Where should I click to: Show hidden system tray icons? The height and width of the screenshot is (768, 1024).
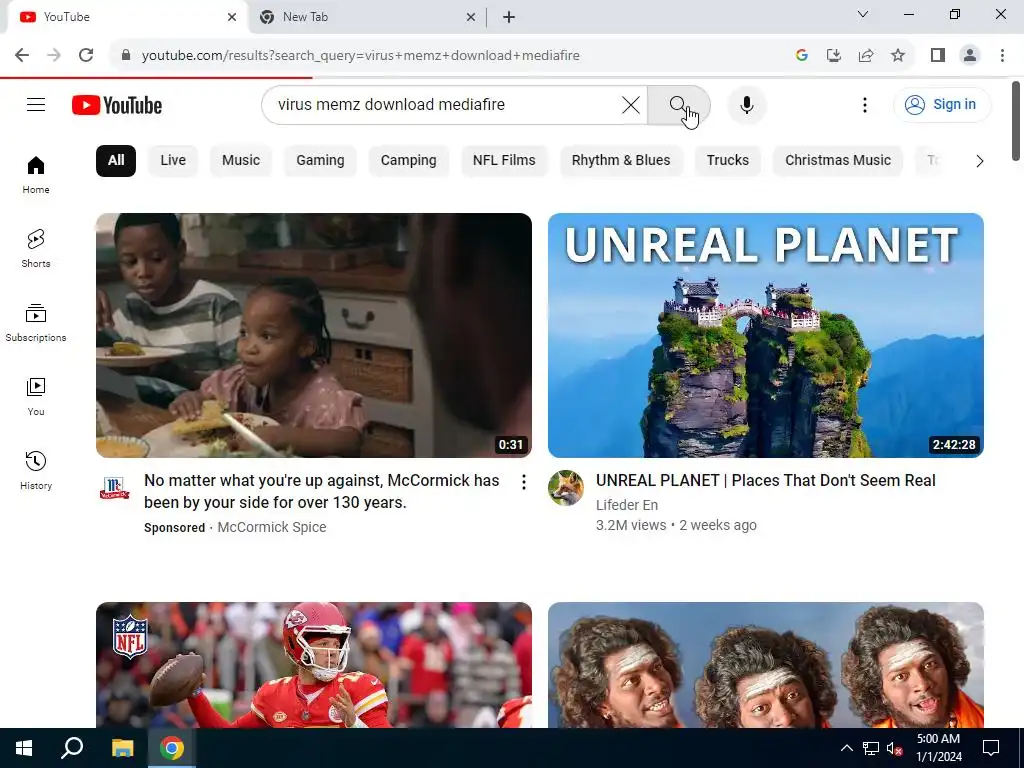coord(846,748)
